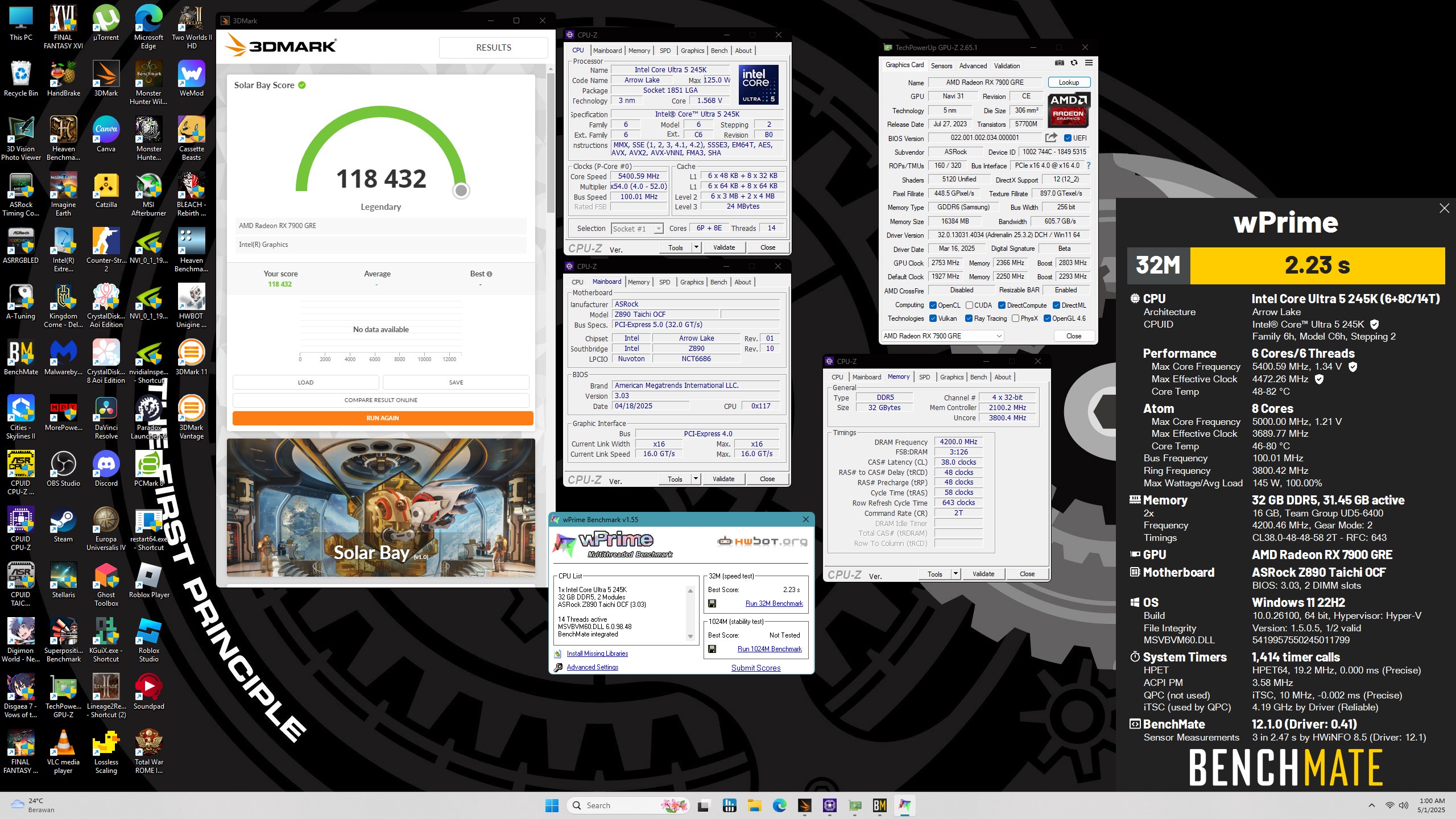
Task: Open the Canva desktop icon
Action: coord(106,135)
